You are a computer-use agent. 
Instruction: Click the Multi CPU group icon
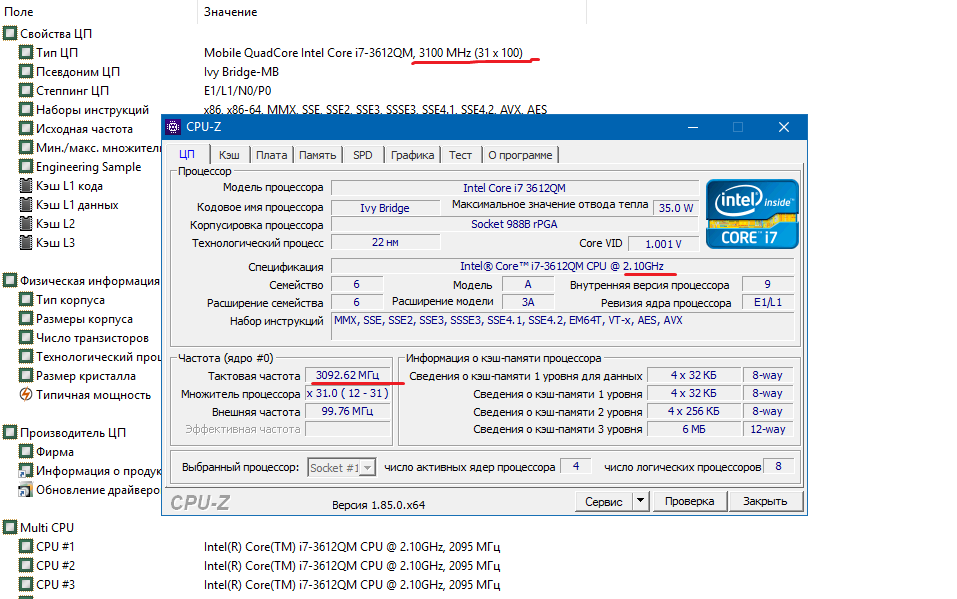(10, 527)
